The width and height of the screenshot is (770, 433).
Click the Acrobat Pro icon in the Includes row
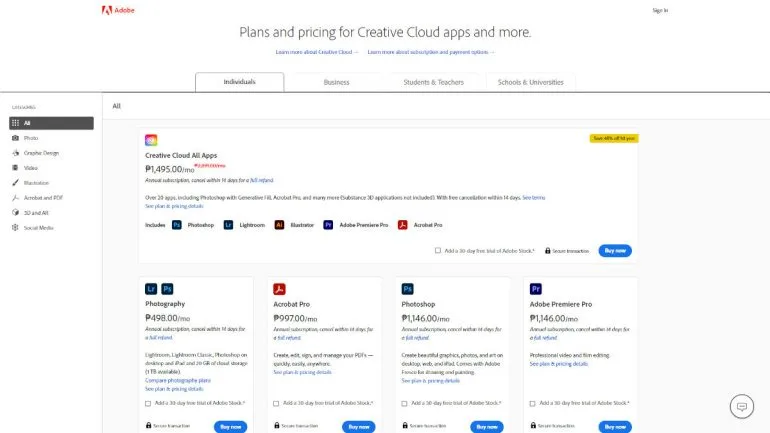pyautogui.click(x=403, y=225)
